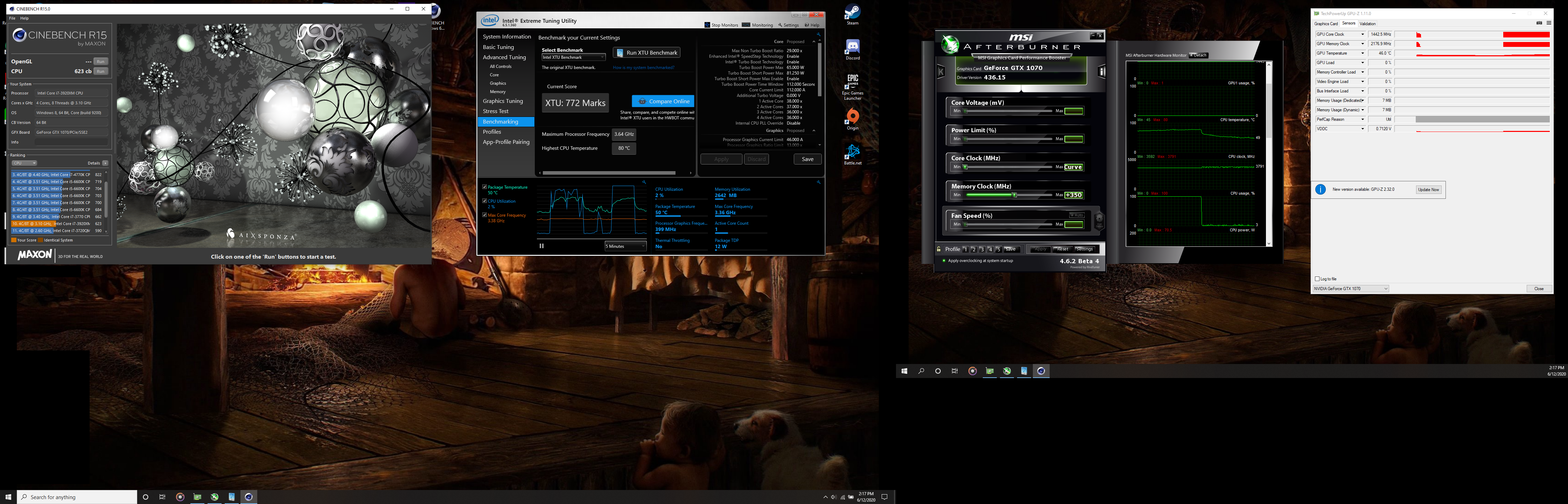Open Select Benchmark dropdown in XTU
The width and height of the screenshot is (1568, 504).
(x=573, y=57)
